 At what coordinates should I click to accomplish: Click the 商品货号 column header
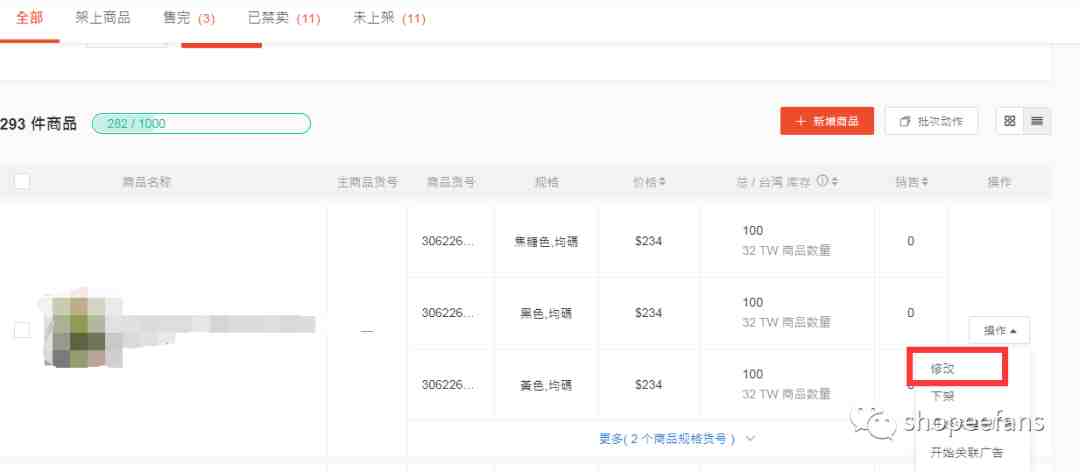pos(451,183)
